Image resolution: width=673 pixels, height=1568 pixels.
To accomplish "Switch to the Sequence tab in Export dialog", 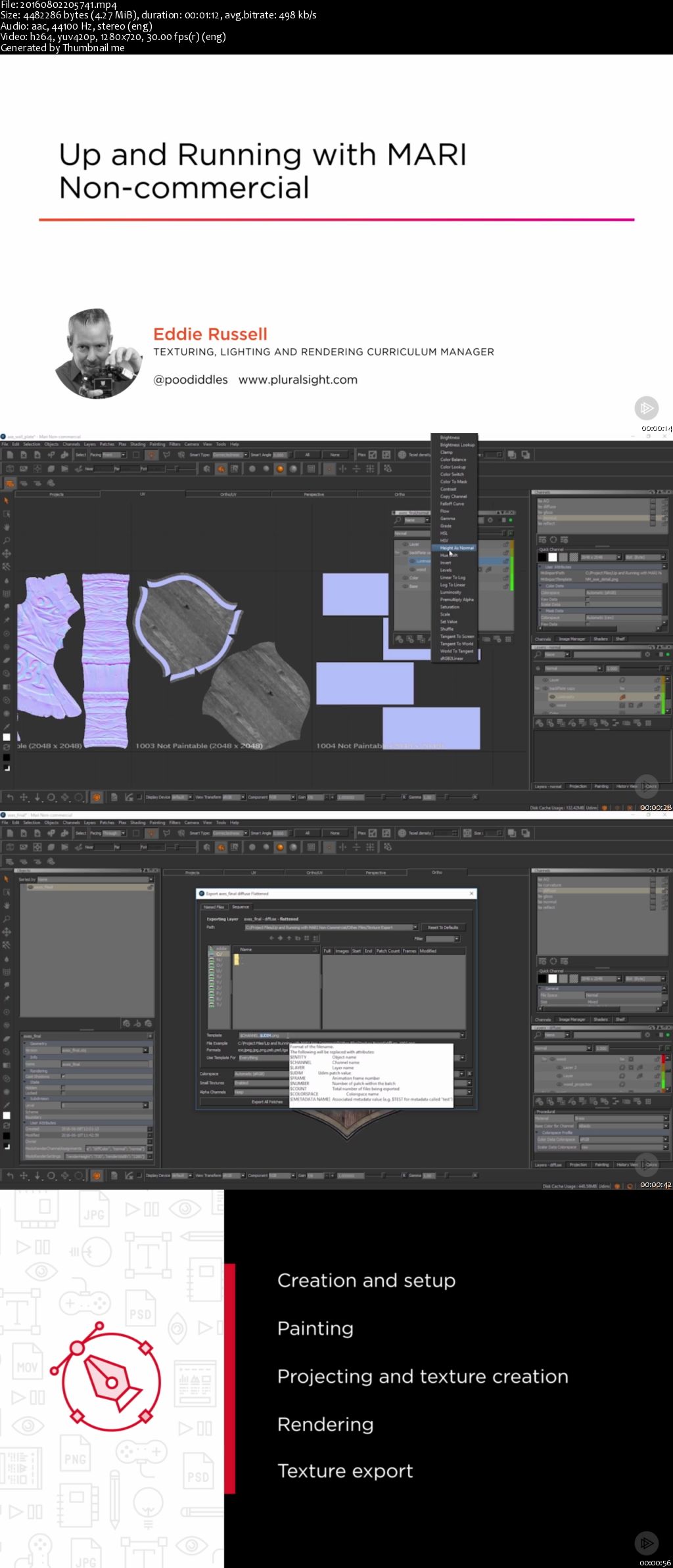I will tap(241, 907).
